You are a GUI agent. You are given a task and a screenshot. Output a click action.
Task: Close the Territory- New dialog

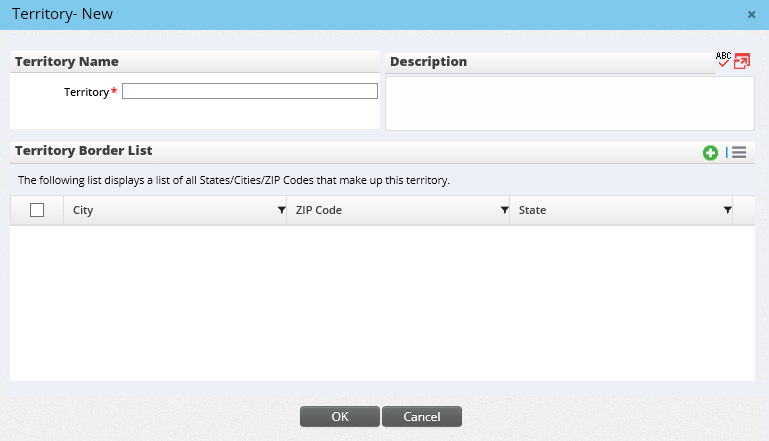click(x=751, y=14)
